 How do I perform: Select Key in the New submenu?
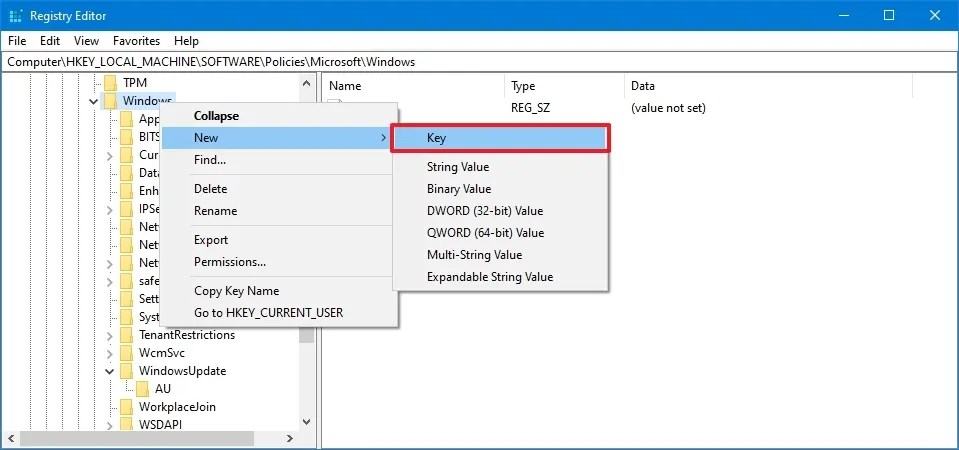pyautogui.click(x=500, y=138)
